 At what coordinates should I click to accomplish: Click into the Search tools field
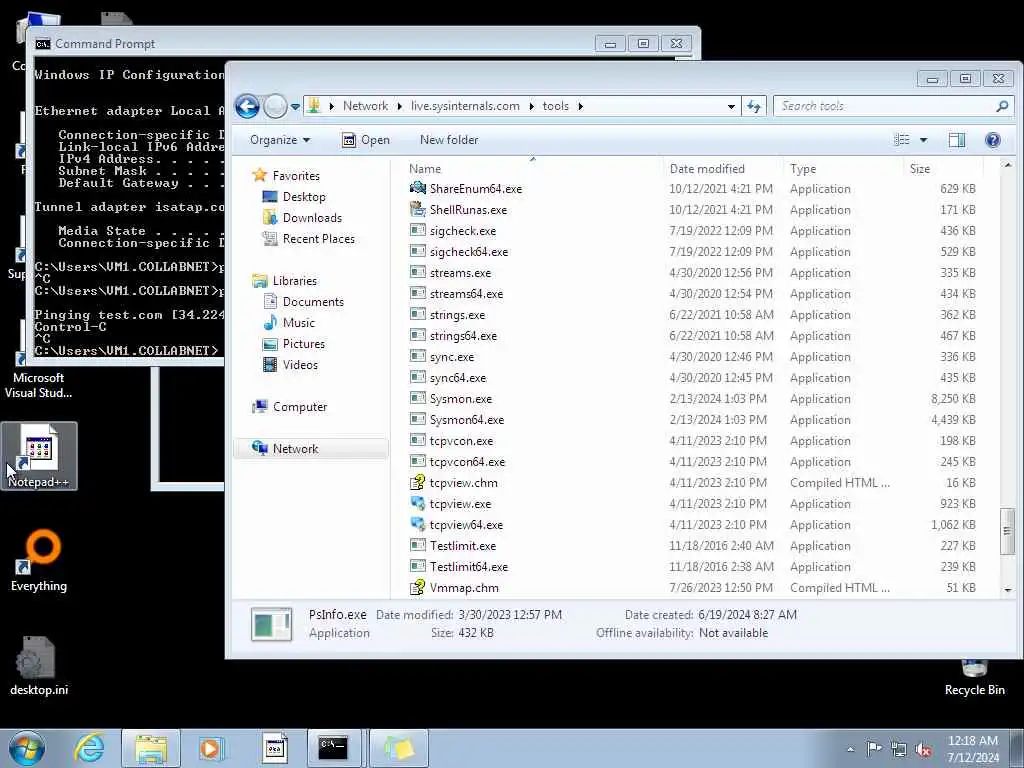884,106
